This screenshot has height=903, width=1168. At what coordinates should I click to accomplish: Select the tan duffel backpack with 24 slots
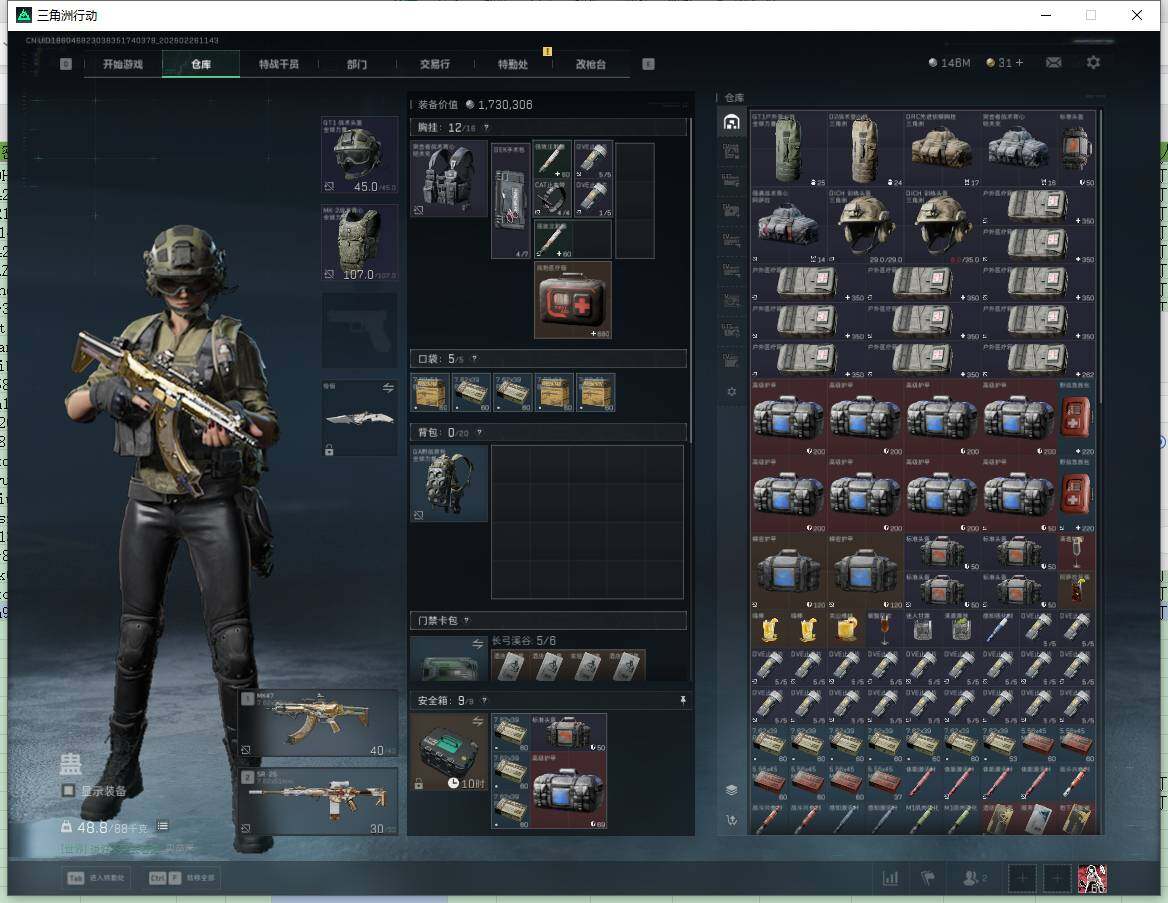pos(865,149)
